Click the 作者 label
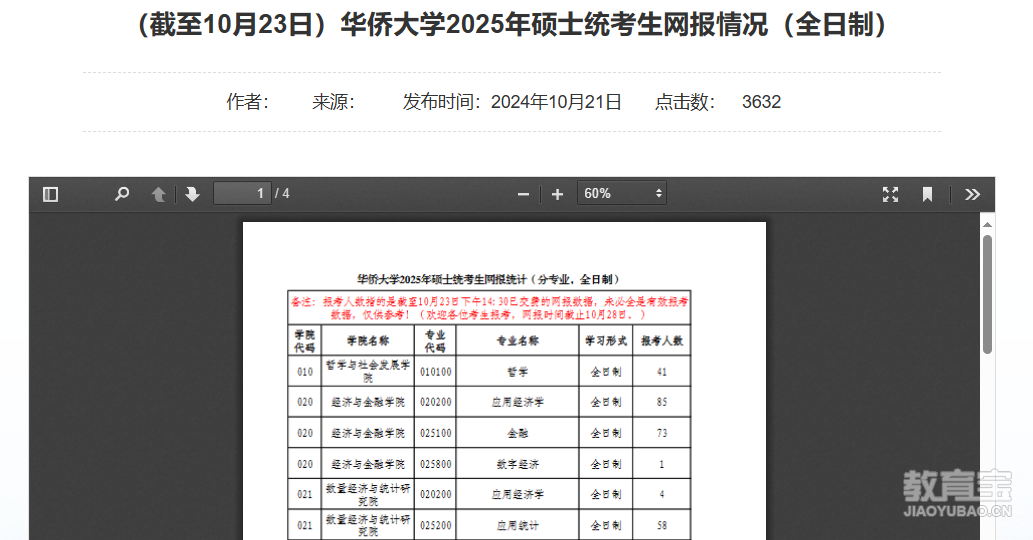The height and width of the screenshot is (540, 1033). (x=248, y=102)
